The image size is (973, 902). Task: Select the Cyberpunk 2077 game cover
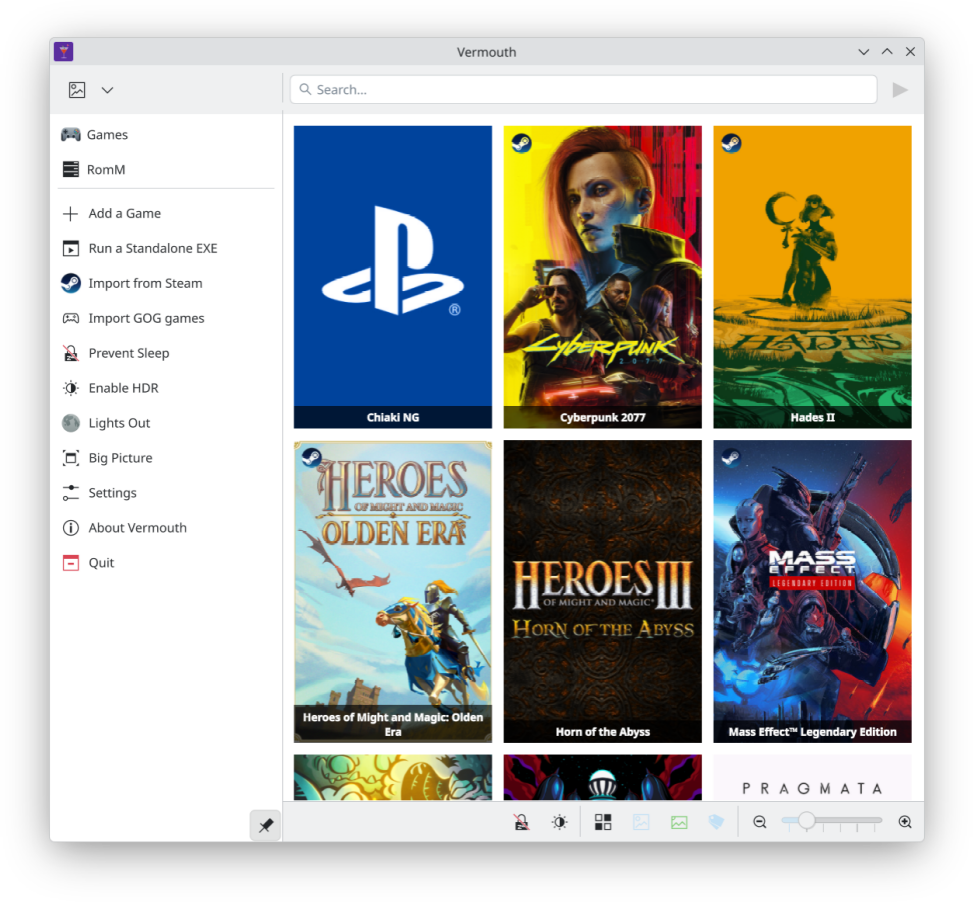pyautogui.click(x=603, y=277)
